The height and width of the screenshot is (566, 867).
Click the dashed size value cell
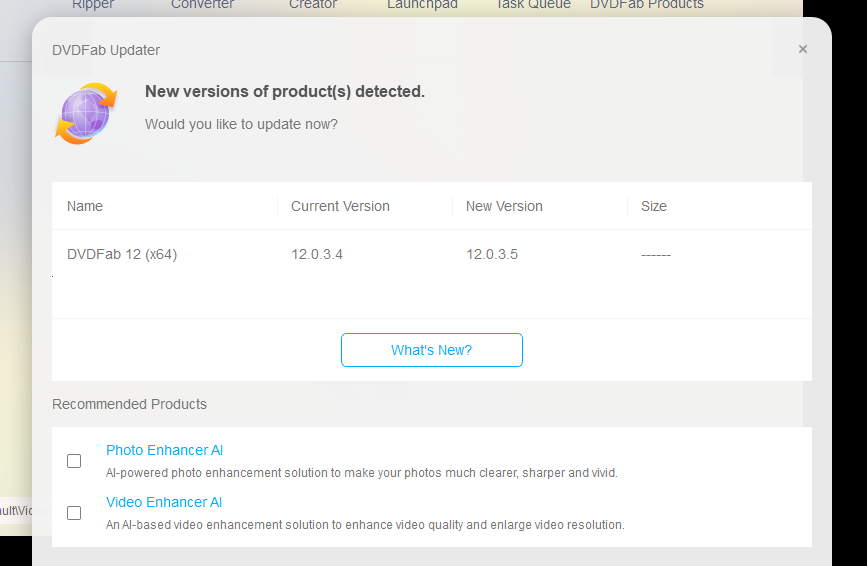(x=656, y=255)
